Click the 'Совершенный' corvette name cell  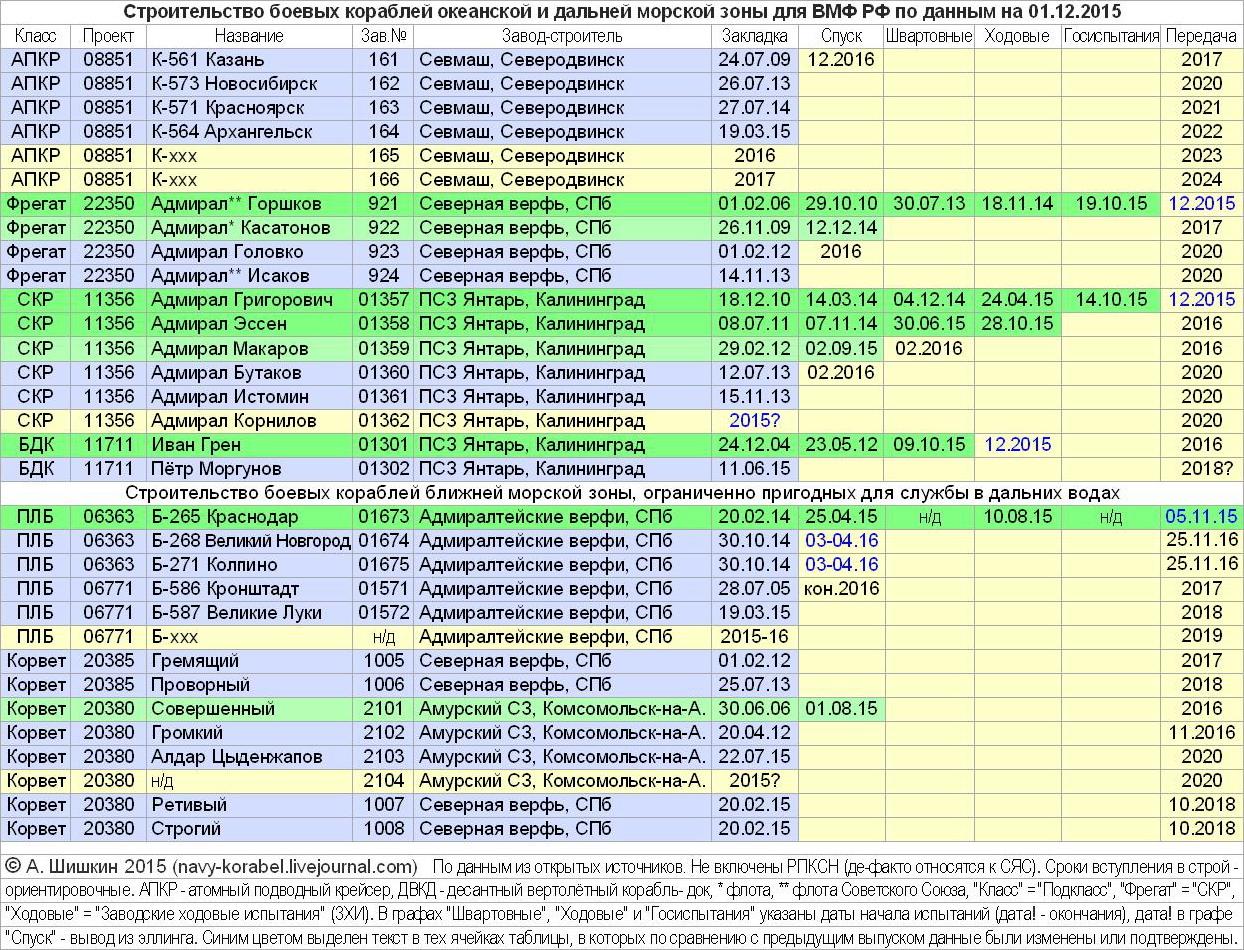coord(213,709)
